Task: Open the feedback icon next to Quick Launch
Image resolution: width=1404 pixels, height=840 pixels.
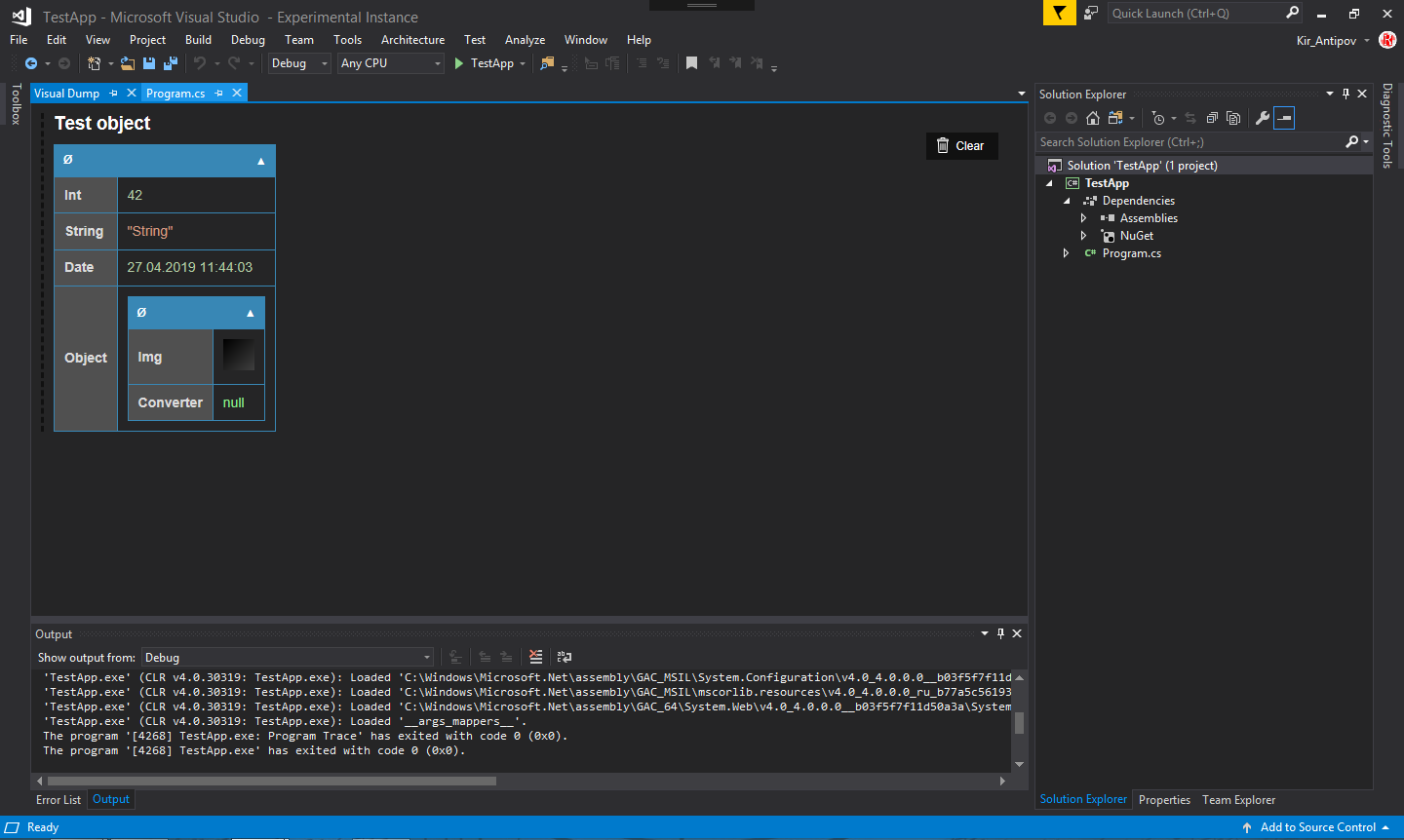Action: click(x=1091, y=13)
